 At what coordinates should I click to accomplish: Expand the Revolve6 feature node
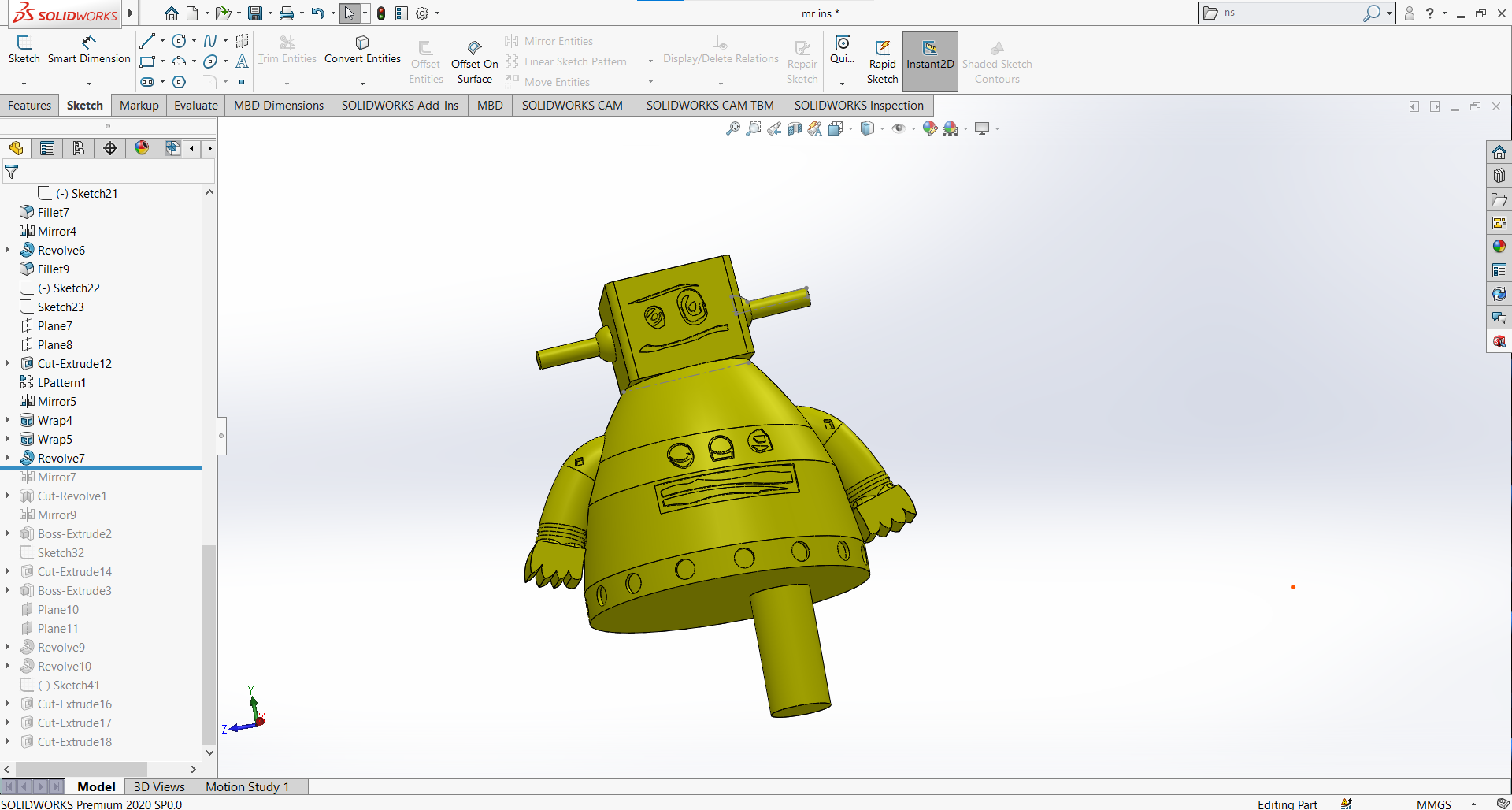(x=8, y=250)
